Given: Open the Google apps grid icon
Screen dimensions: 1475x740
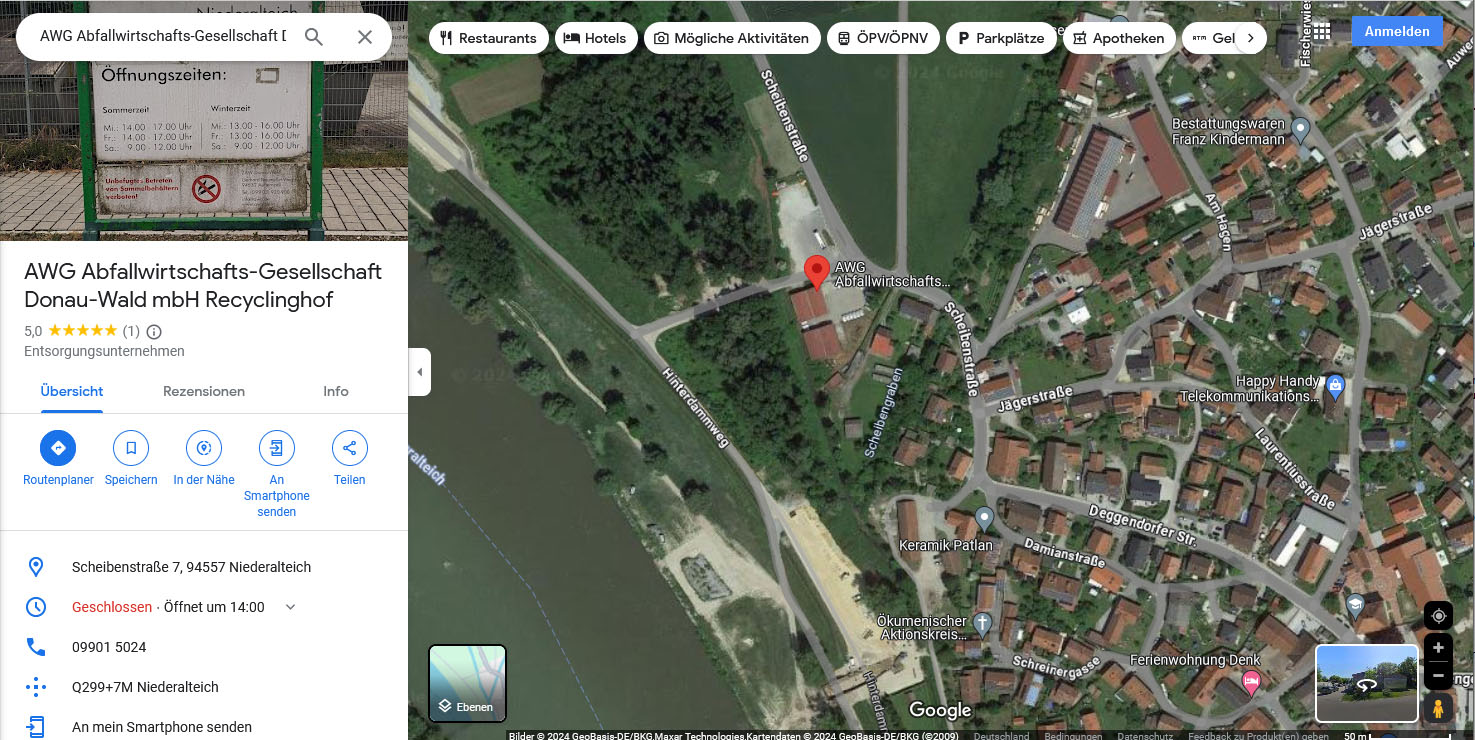Looking at the screenshot, I should (x=1320, y=31).
